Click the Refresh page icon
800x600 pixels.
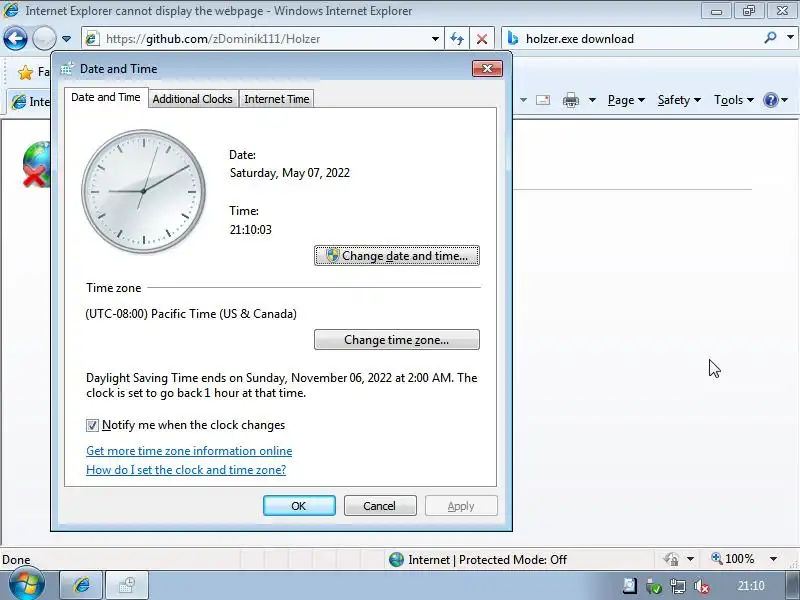click(x=457, y=39)
